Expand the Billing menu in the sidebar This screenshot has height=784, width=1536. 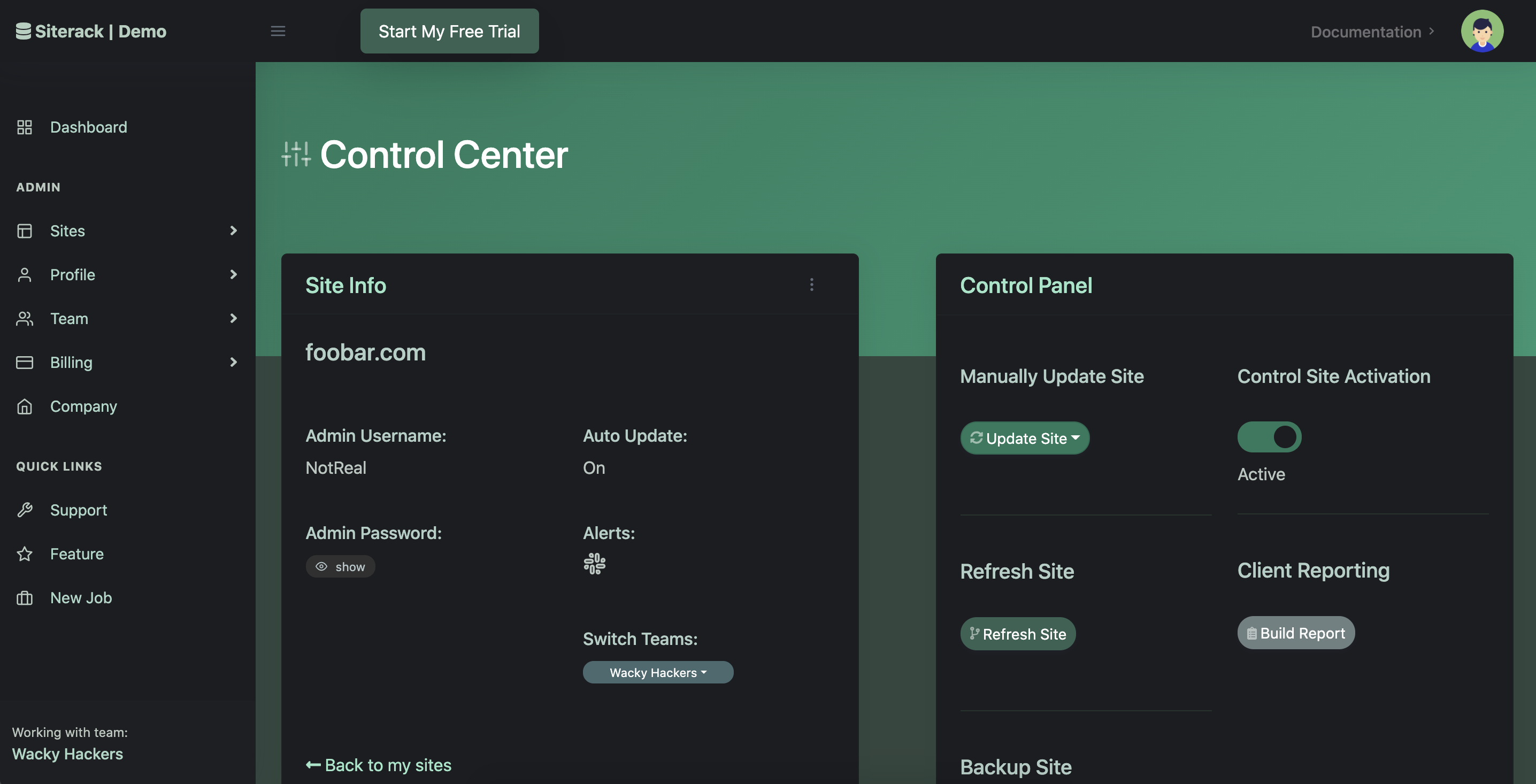71,363
